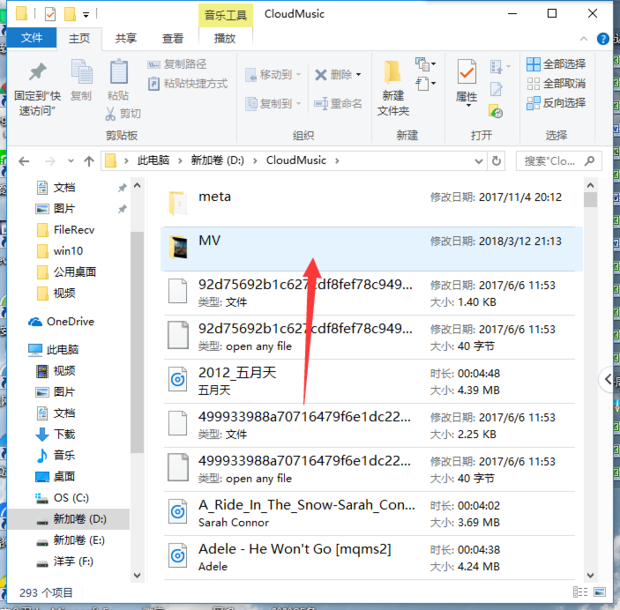The width and height of the screenshot is (620, 610).
Task: Open Customize Quick Access Toolbar dropdown
Action: coord(86,15)
